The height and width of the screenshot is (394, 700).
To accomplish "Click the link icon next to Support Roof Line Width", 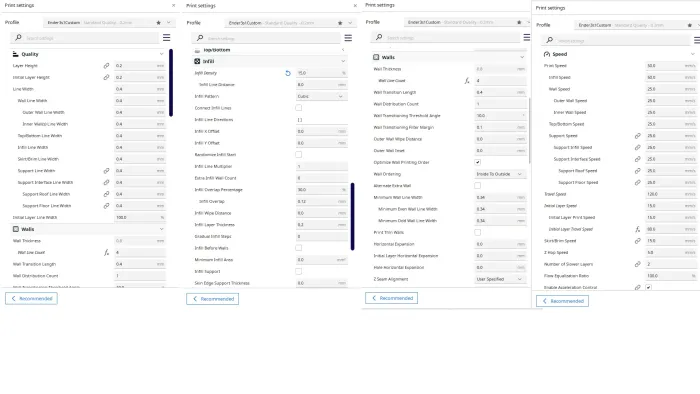I will pyautogui.click(x=106, y=194).
